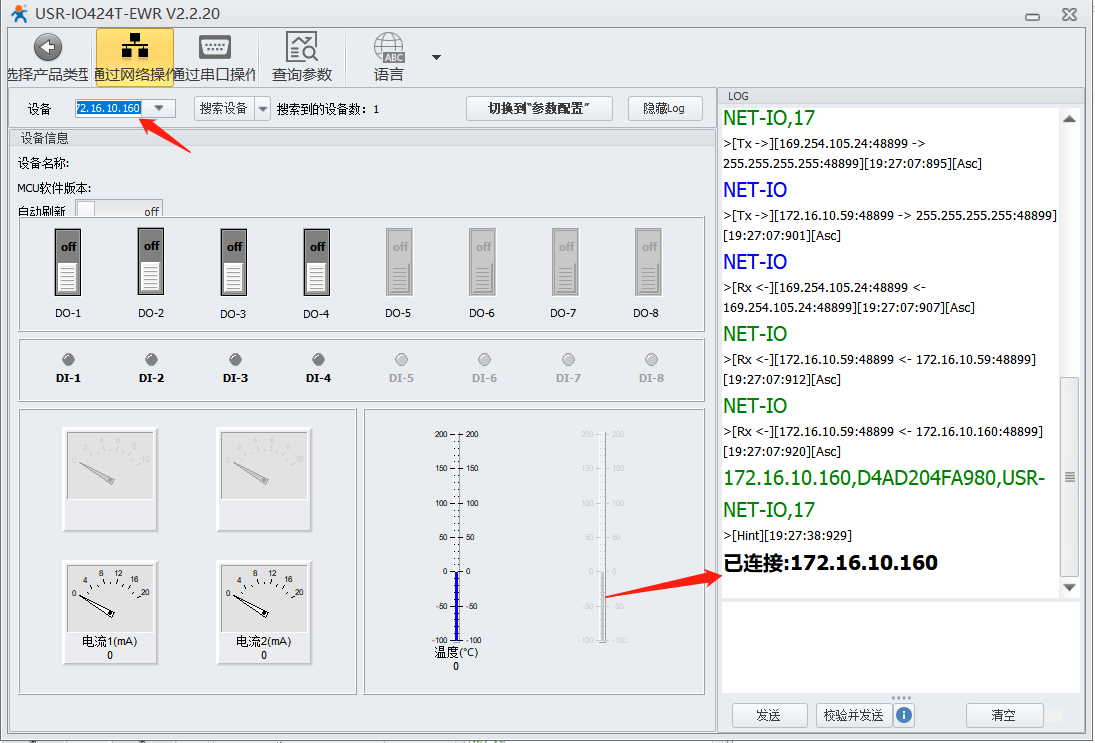Click the 发送 send button
This screenshot has height=743, width=1095.
click(x=769, y=715)
